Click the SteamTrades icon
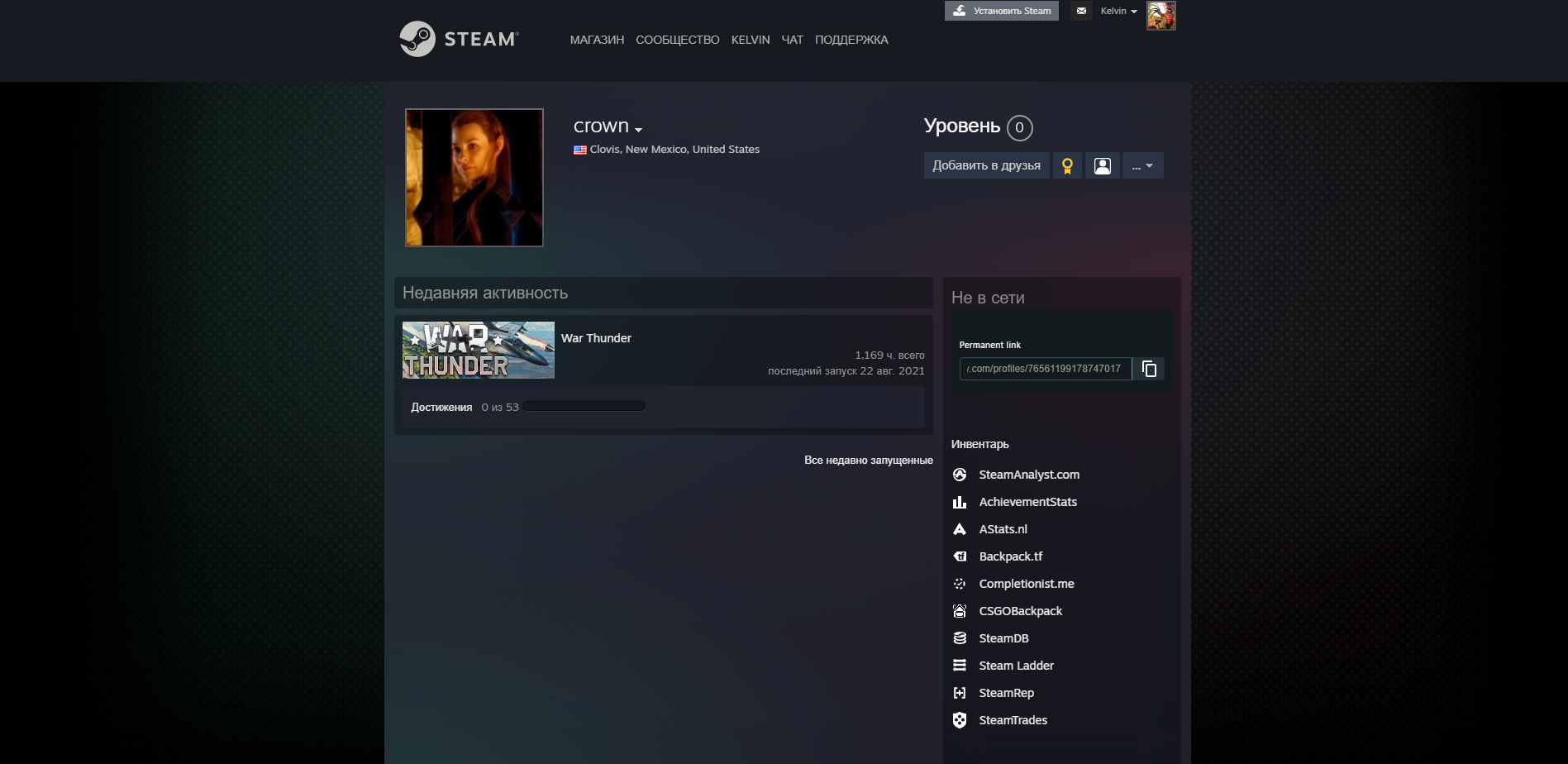1568x764 pixels. coord(960,720)
